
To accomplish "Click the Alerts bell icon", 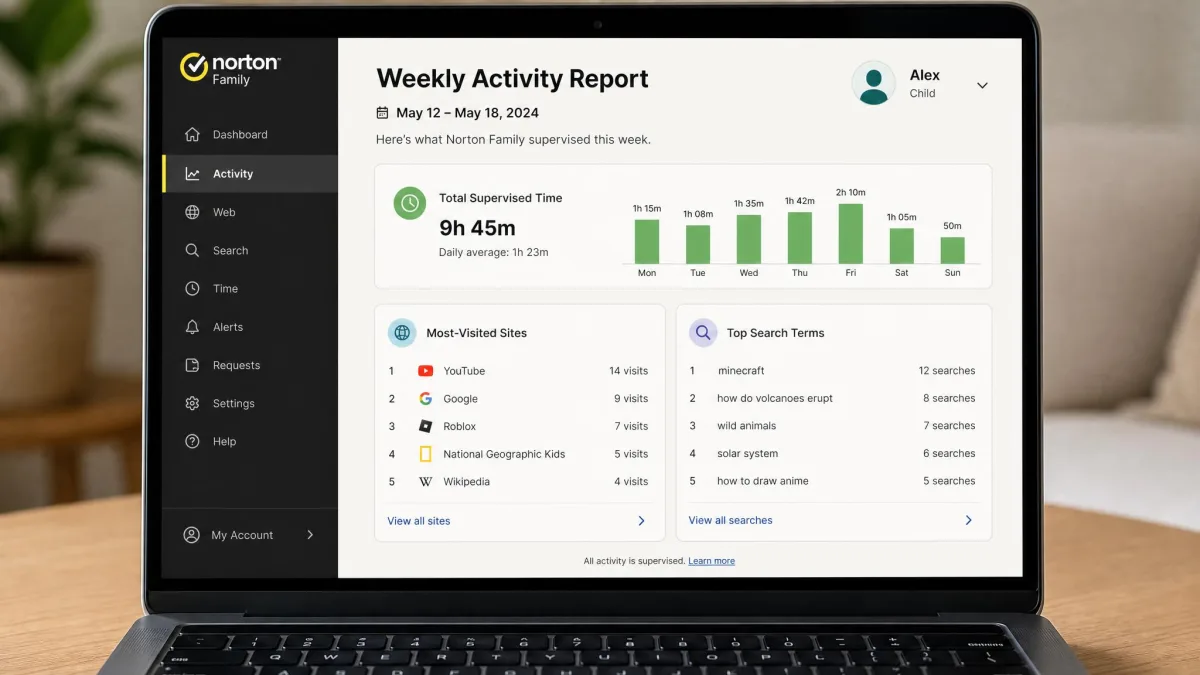I will coord(193,327).
